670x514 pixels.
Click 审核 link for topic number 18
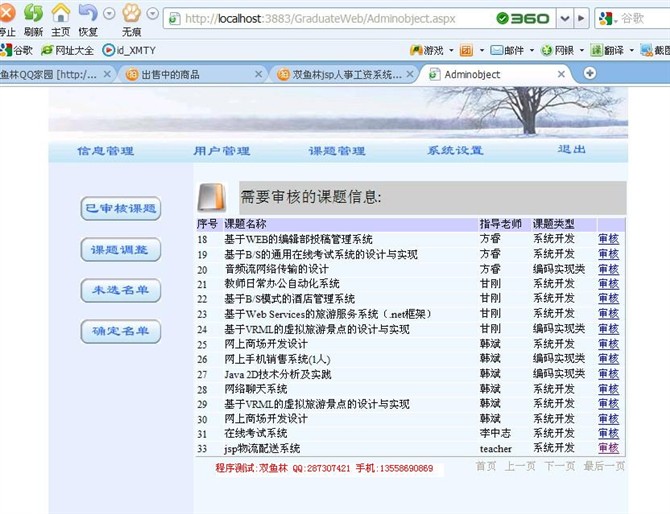[x=608, y=239]
